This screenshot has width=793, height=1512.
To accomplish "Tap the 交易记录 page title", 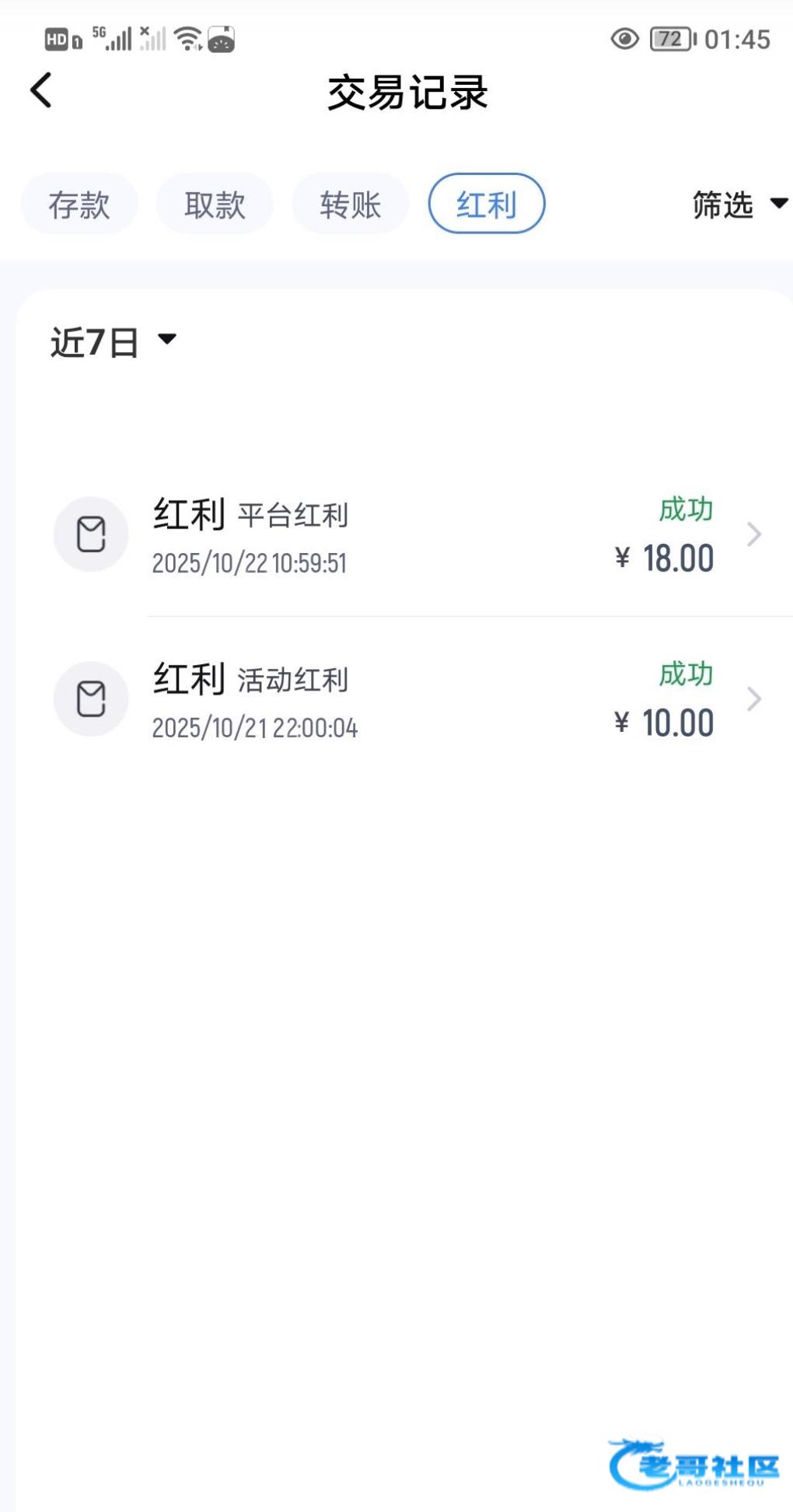I will [x=407, y=93].
